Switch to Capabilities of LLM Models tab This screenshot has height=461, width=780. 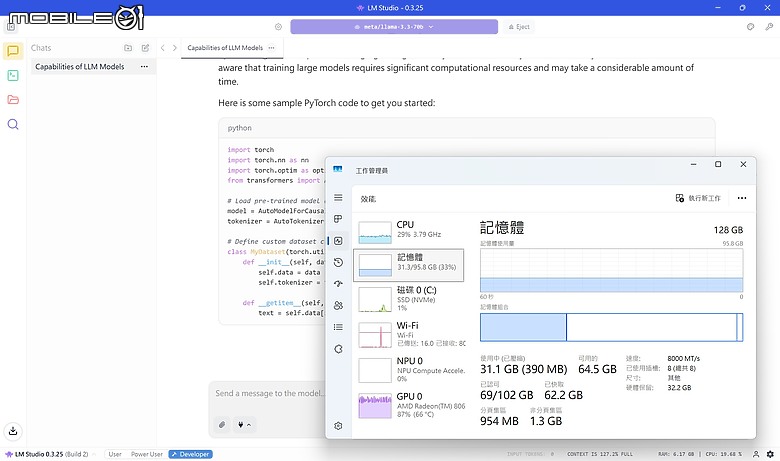point(225,48)
